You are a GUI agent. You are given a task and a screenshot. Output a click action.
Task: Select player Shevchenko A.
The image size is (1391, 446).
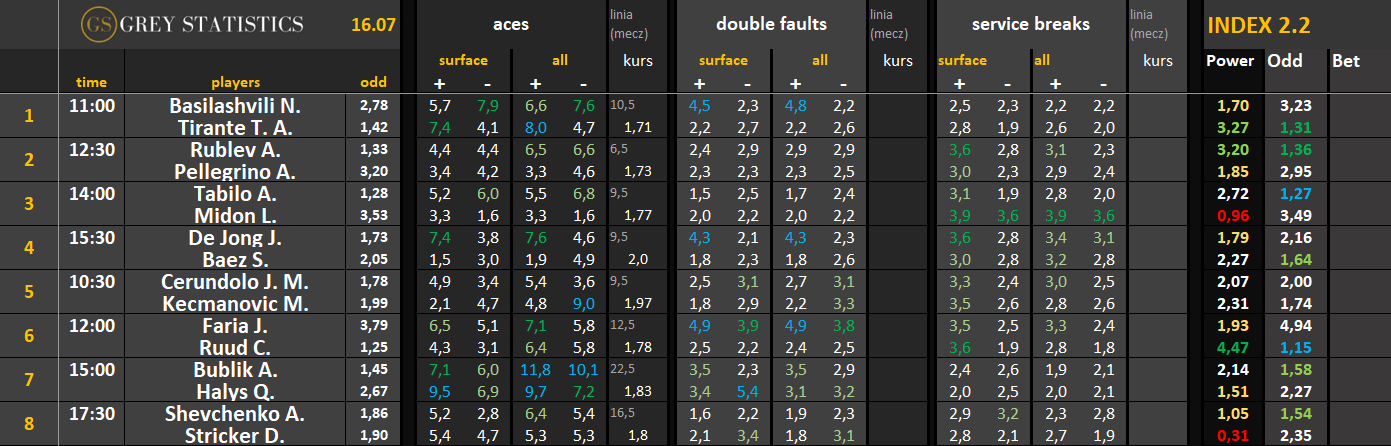point(235,413)
